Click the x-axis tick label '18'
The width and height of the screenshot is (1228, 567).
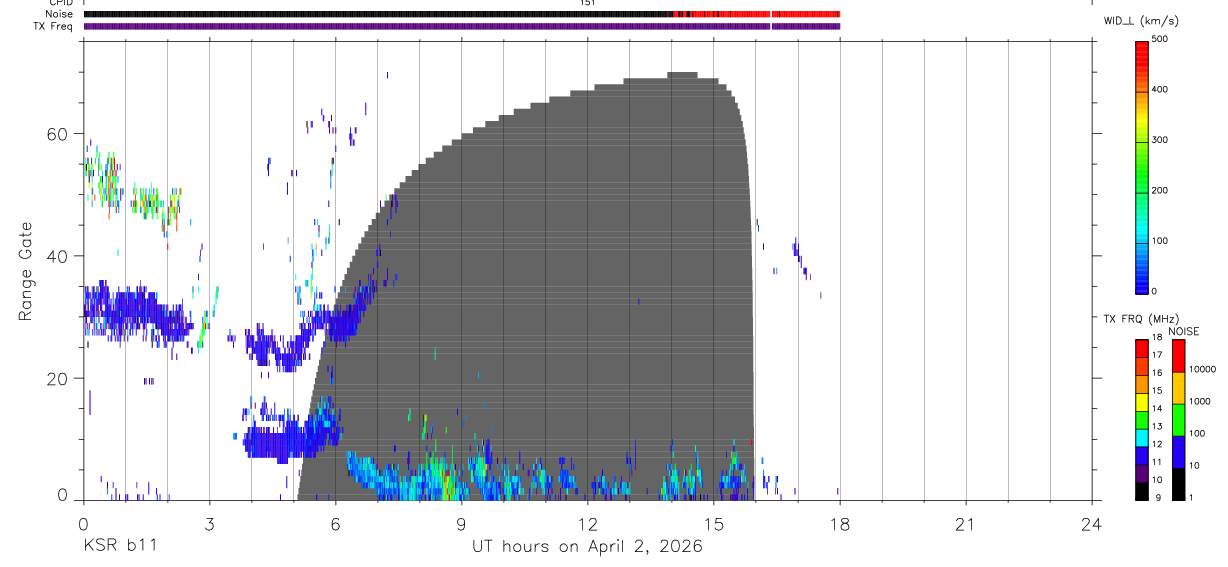(x=839, y=523)
